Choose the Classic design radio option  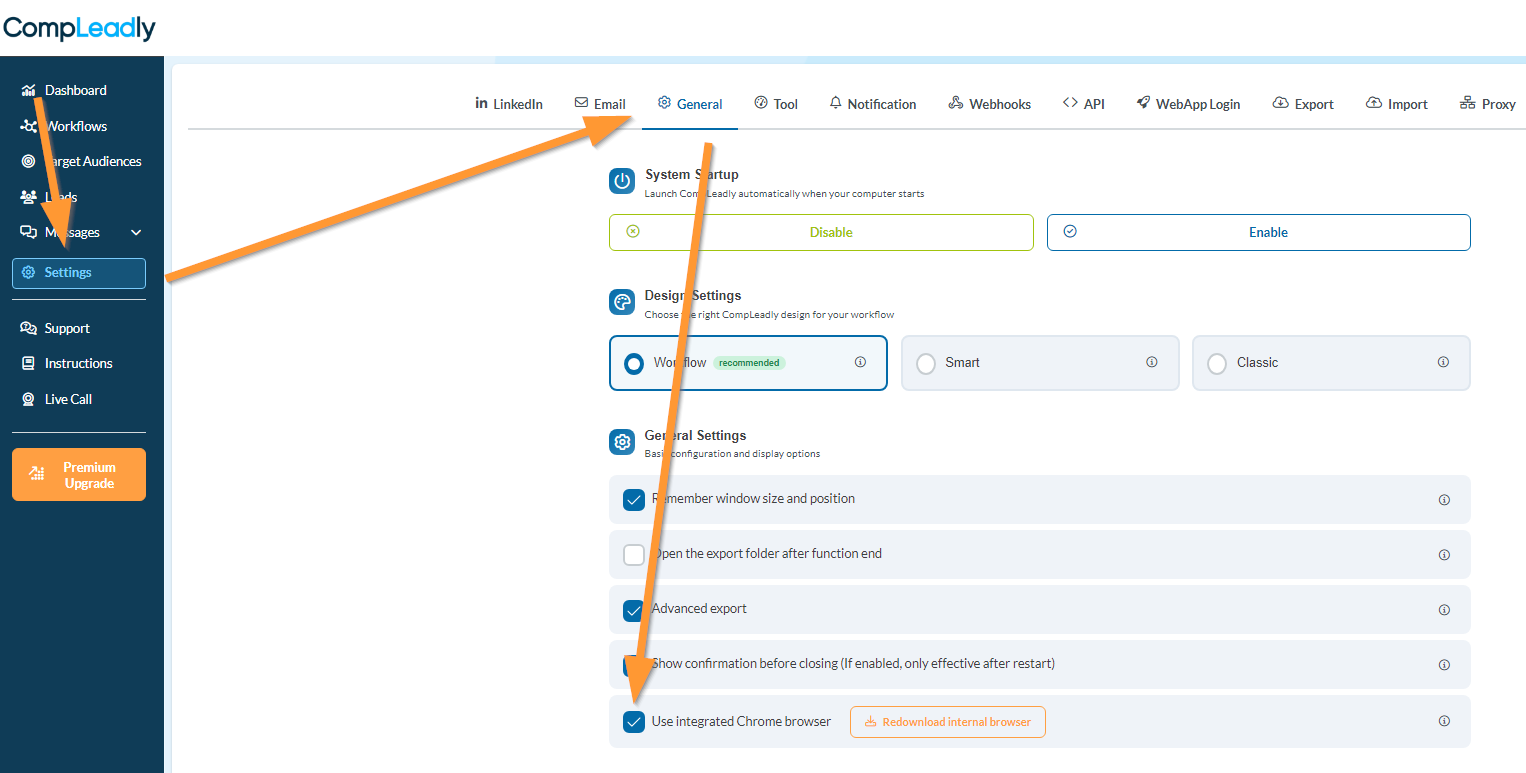(x=1217, y=363)
